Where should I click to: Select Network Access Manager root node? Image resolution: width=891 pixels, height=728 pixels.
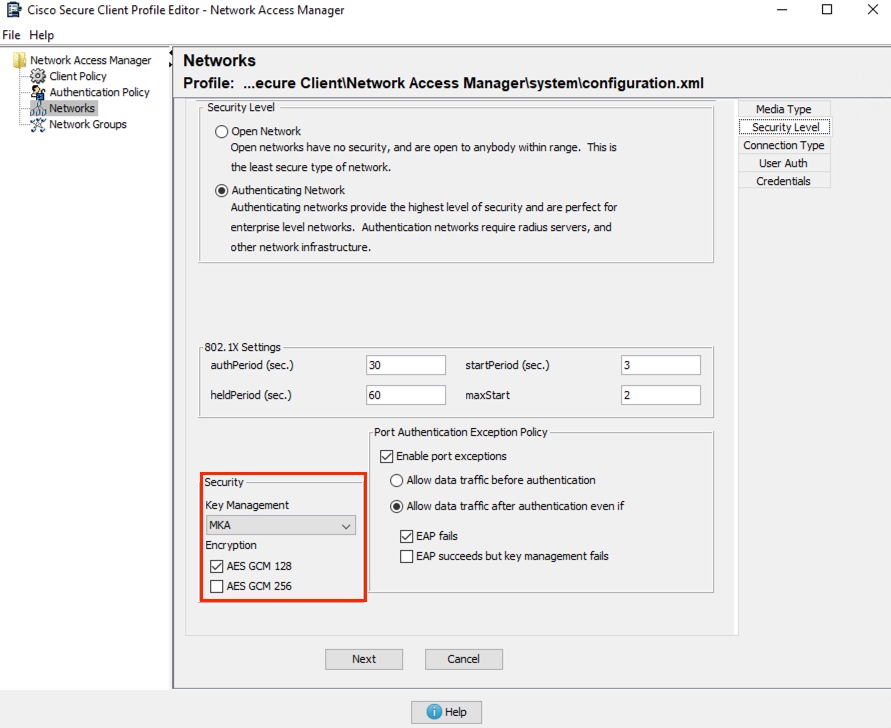click(91, 60)
